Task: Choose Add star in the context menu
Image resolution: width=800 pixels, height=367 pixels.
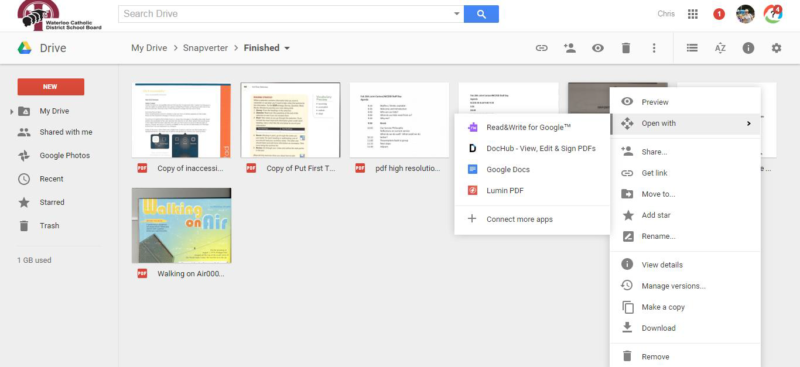Action: tap(685, 215)
